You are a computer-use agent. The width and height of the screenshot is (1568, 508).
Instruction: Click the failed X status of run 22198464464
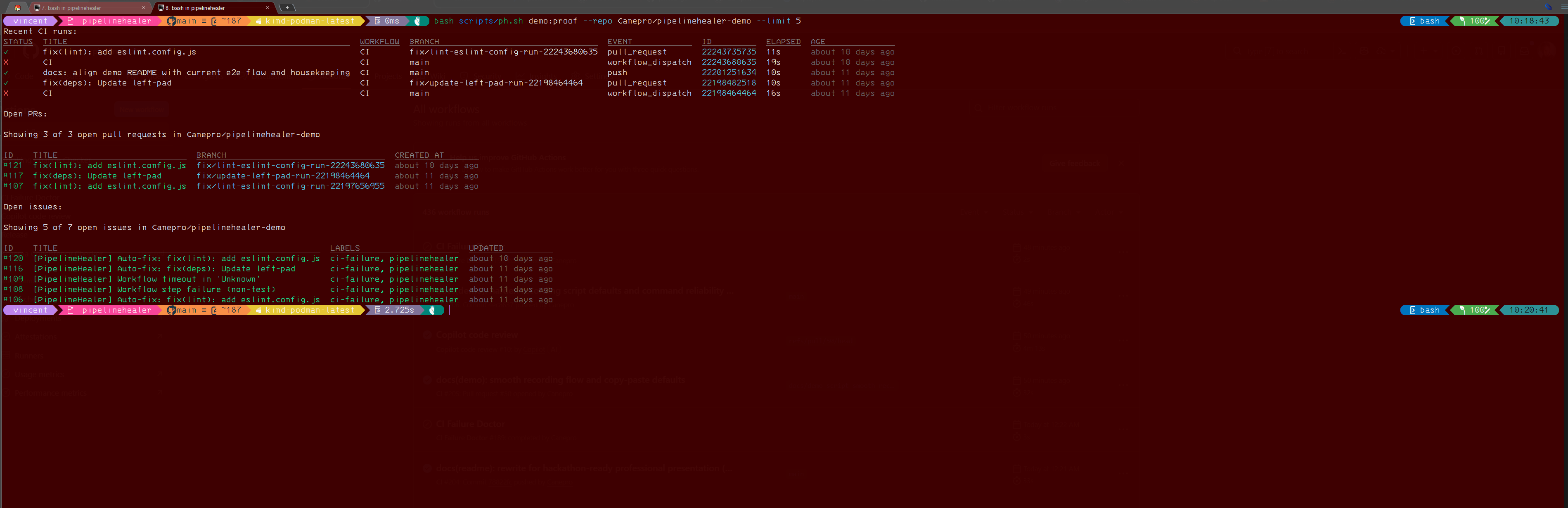pos(6,93)
